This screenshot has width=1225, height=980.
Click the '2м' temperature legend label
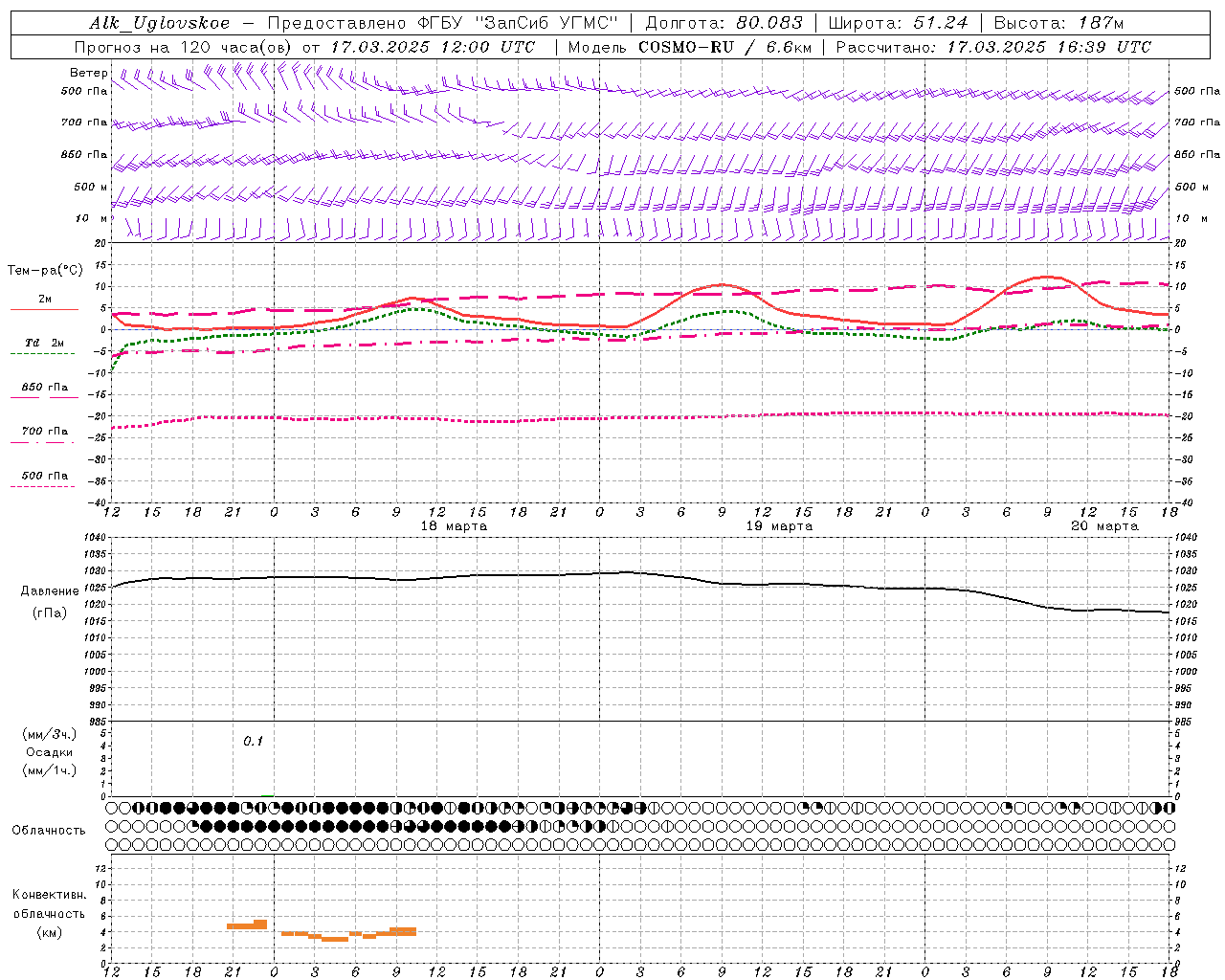click(45, 300)
